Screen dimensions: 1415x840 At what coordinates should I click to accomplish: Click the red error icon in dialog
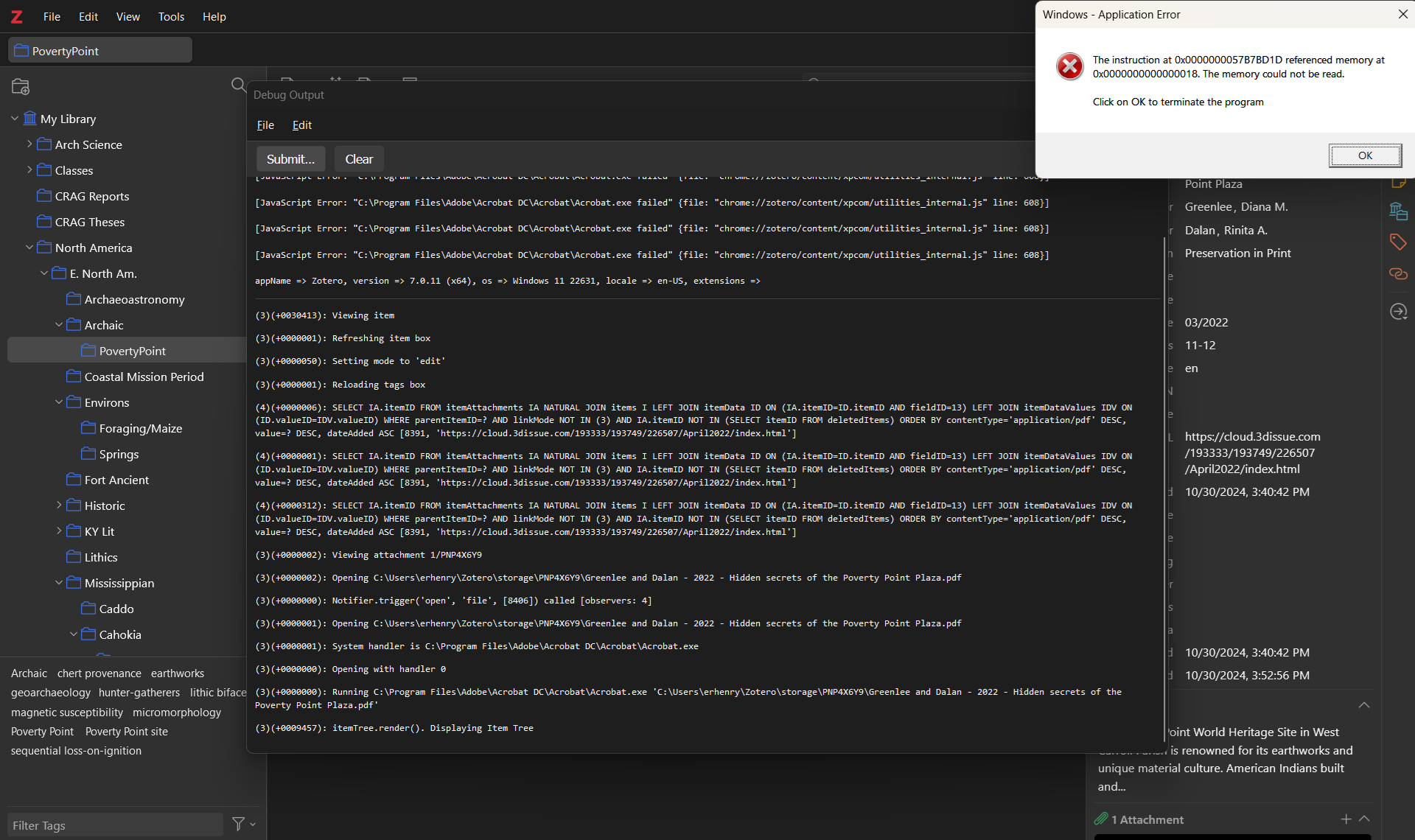pyautogui.click(x=1069, y=67)
